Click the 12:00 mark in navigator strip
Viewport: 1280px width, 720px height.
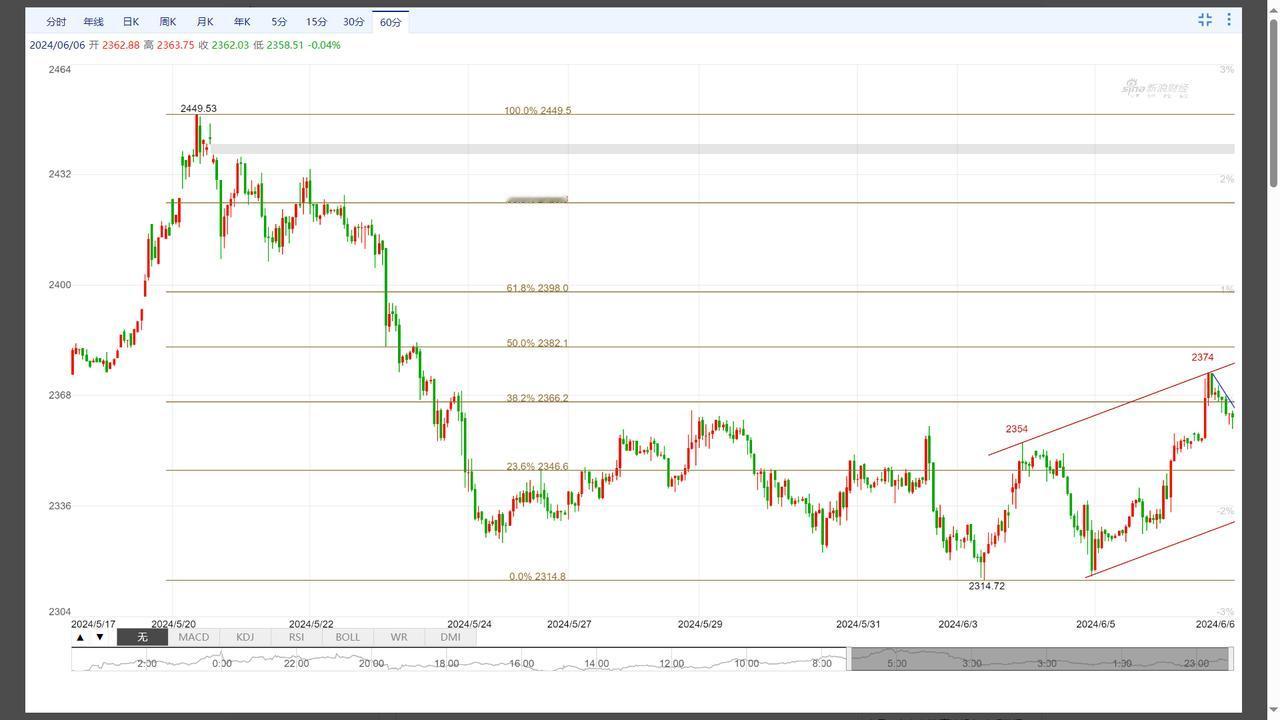tap(671, 663)
